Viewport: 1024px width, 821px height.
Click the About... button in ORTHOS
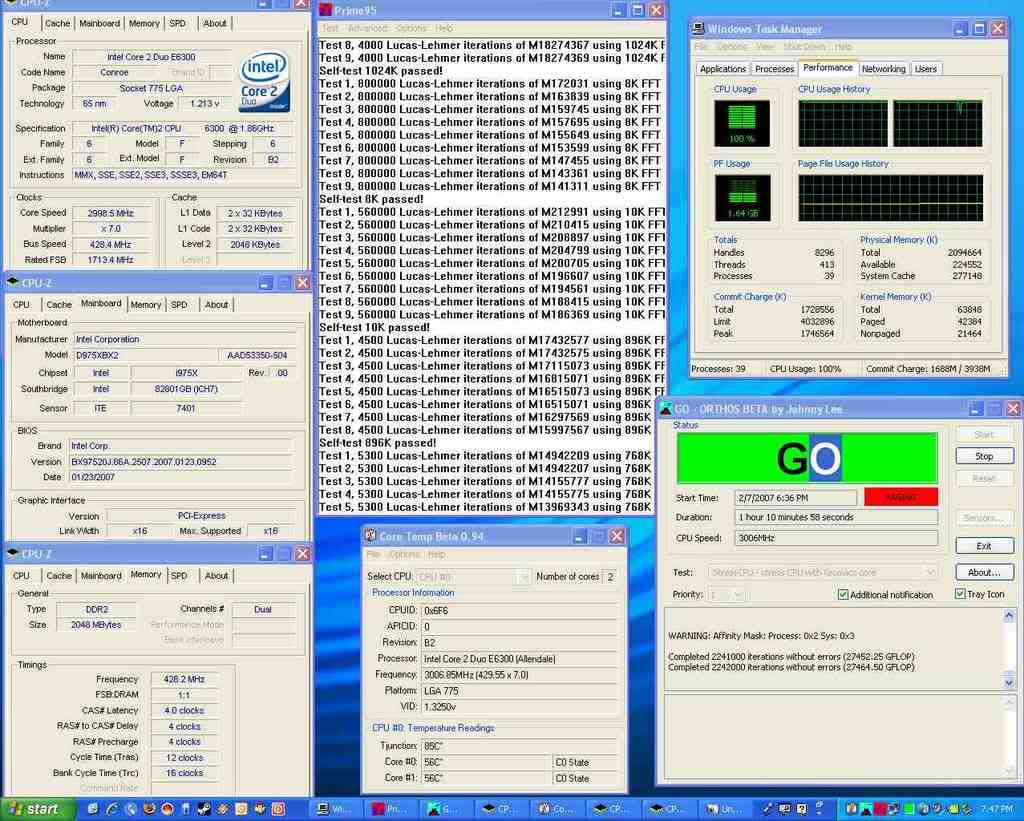click(x=983, y=572)
